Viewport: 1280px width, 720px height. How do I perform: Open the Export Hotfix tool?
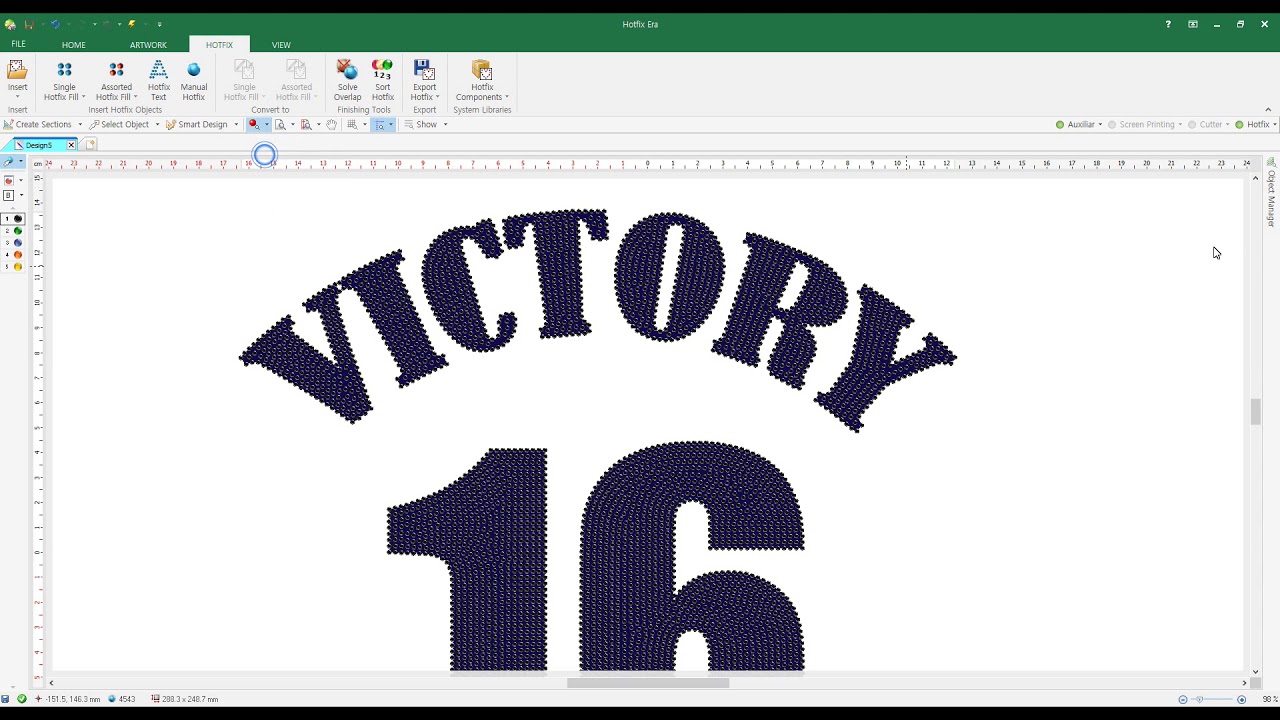pos(424,80)
